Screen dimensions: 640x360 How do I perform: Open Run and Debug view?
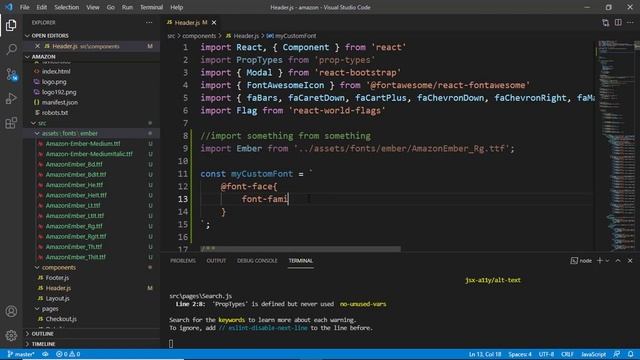click(11, 98)
